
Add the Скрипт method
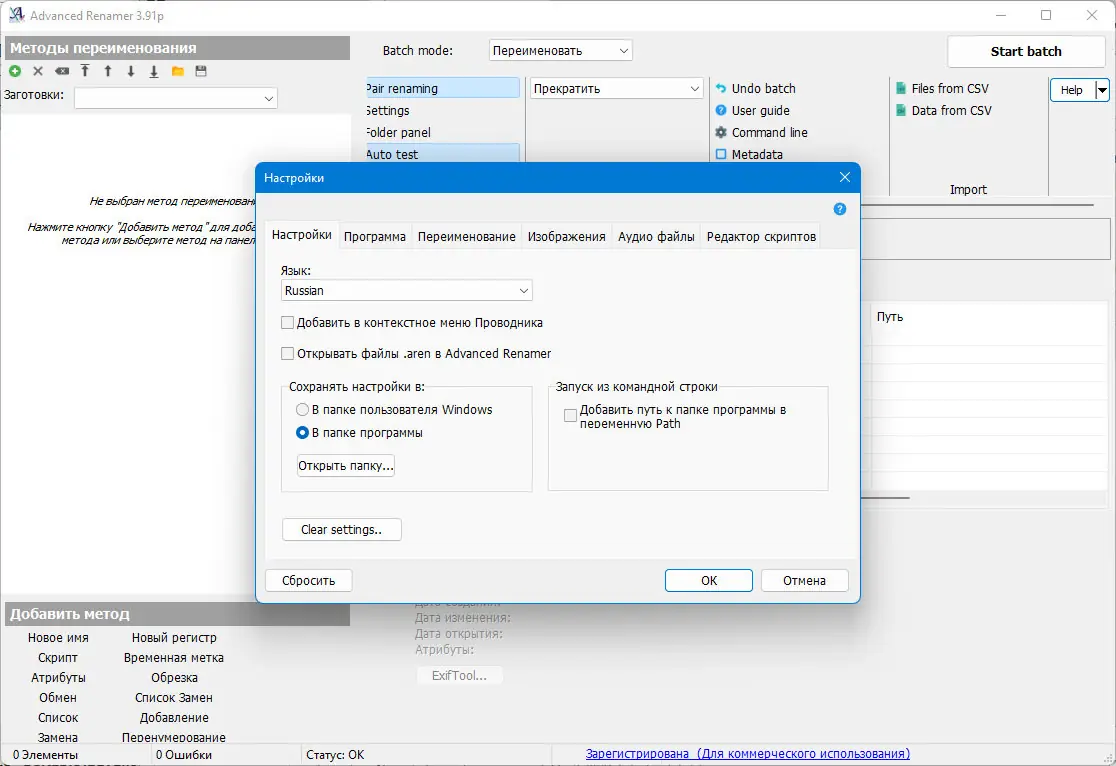58,658
